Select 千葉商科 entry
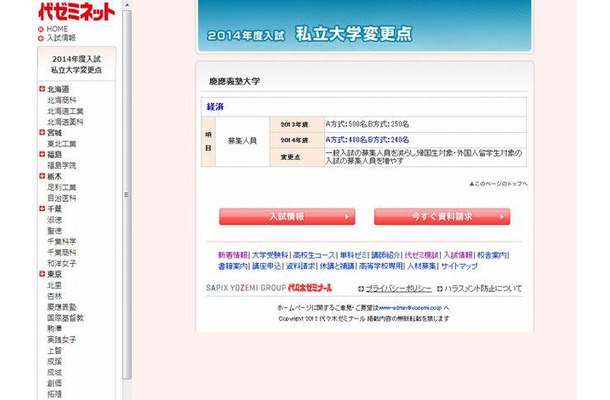Viewport: 610px width, 400px height. coord(61,253)
